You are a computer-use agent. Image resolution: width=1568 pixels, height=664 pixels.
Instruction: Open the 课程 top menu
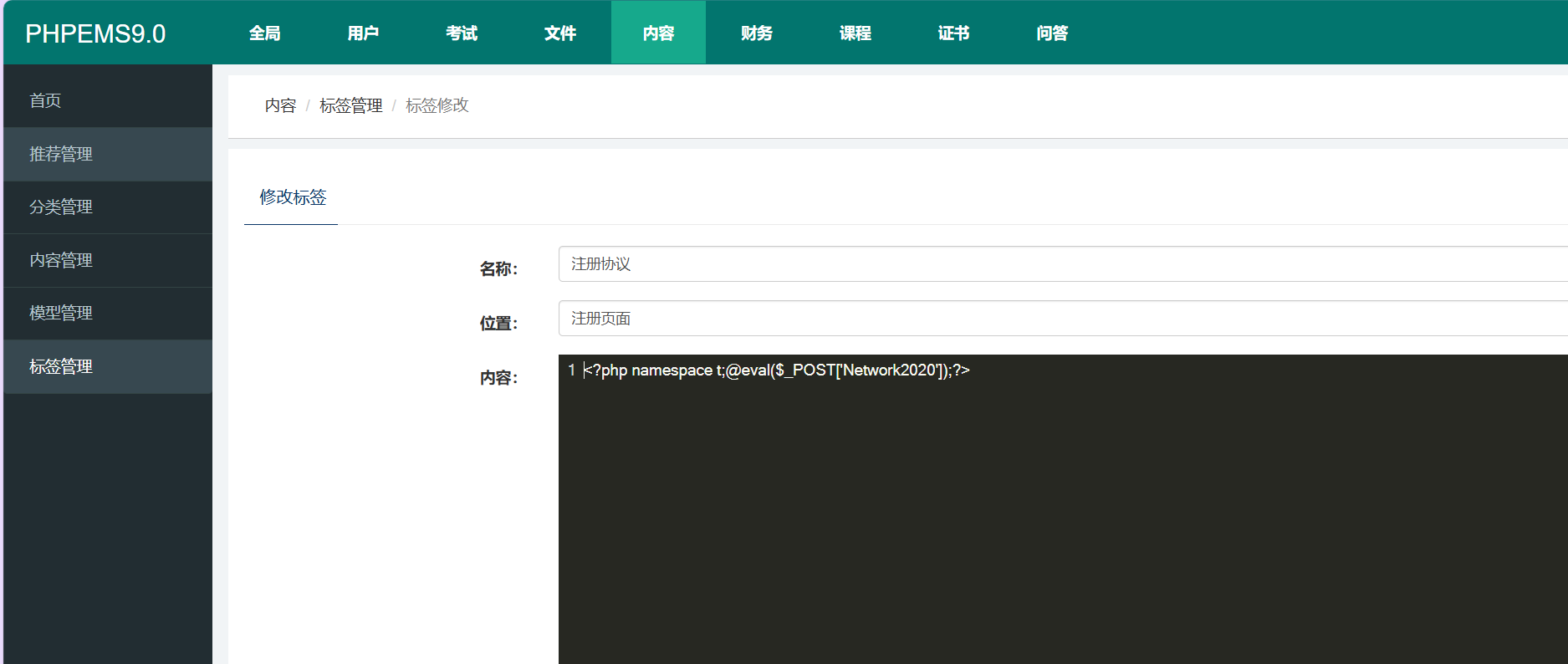tap(856, 33)
